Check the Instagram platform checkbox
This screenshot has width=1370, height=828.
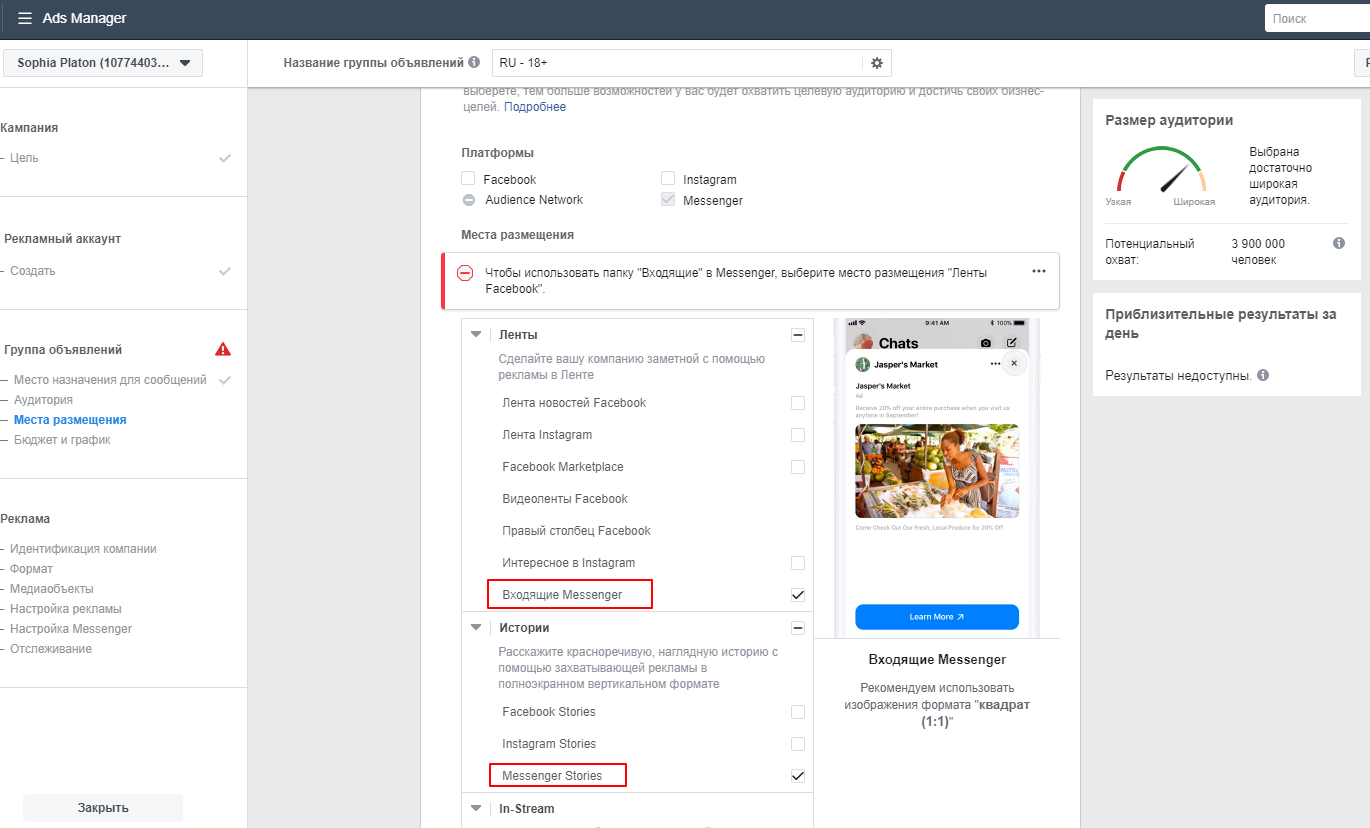[x=668, y=179]
